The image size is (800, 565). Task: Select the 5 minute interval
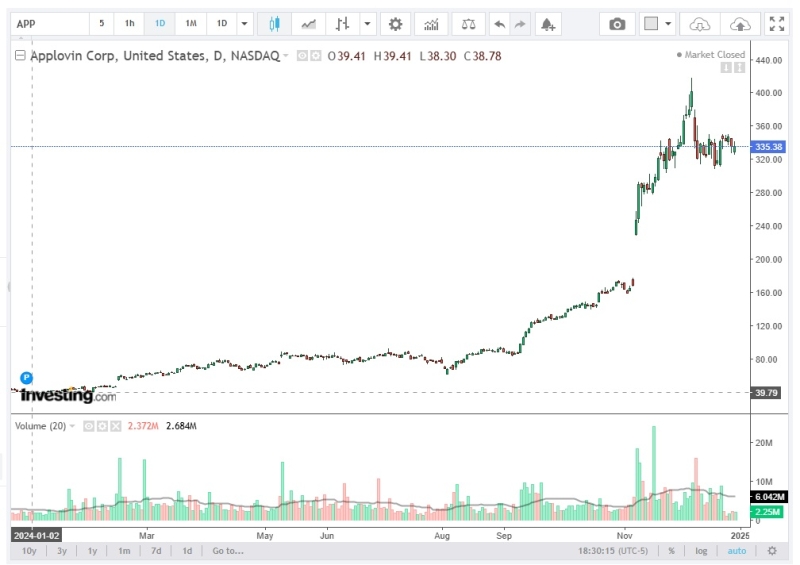pyautogui.click(x=102, y=23)
